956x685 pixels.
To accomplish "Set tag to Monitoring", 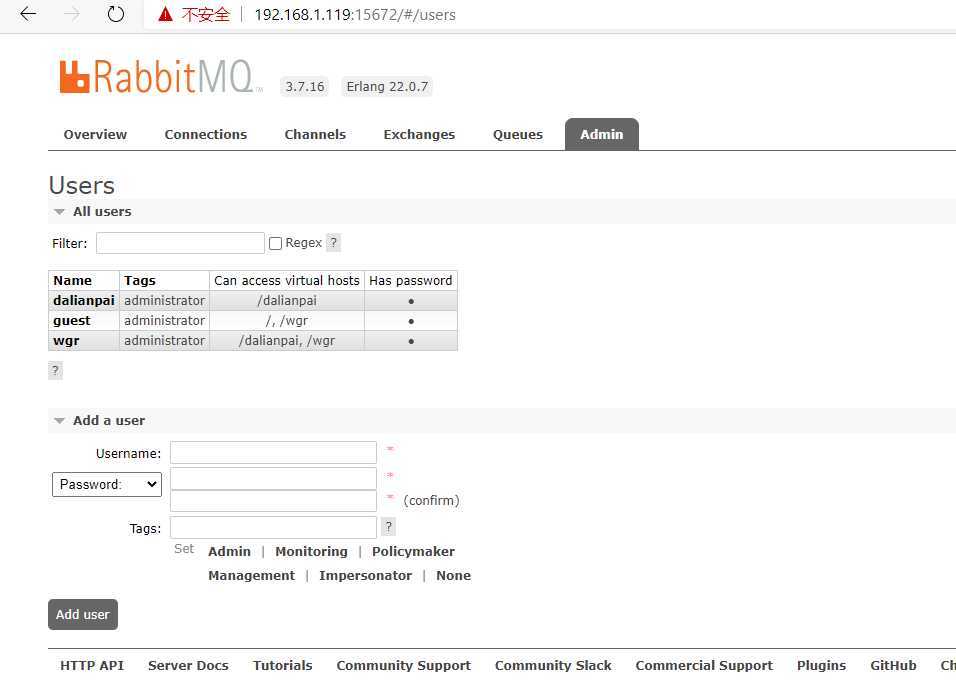I will (312, 552).
